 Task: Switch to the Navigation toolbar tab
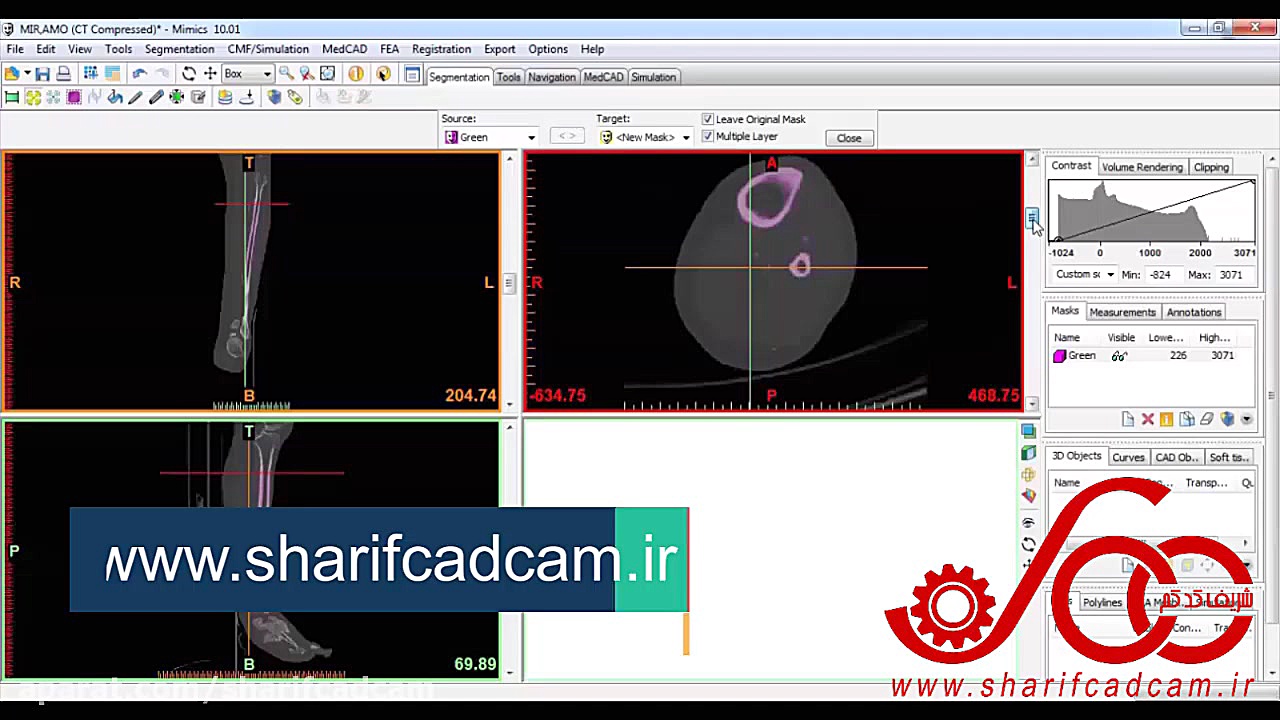(552, 77)
